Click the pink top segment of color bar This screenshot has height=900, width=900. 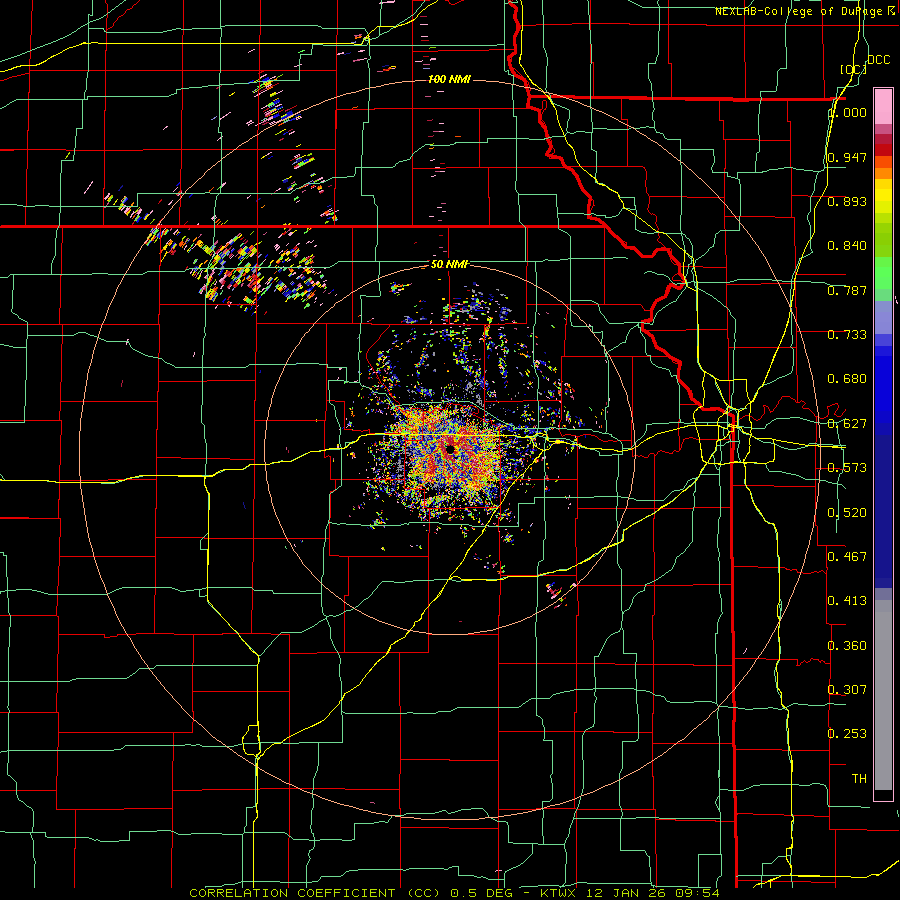(x=883, y=106)
